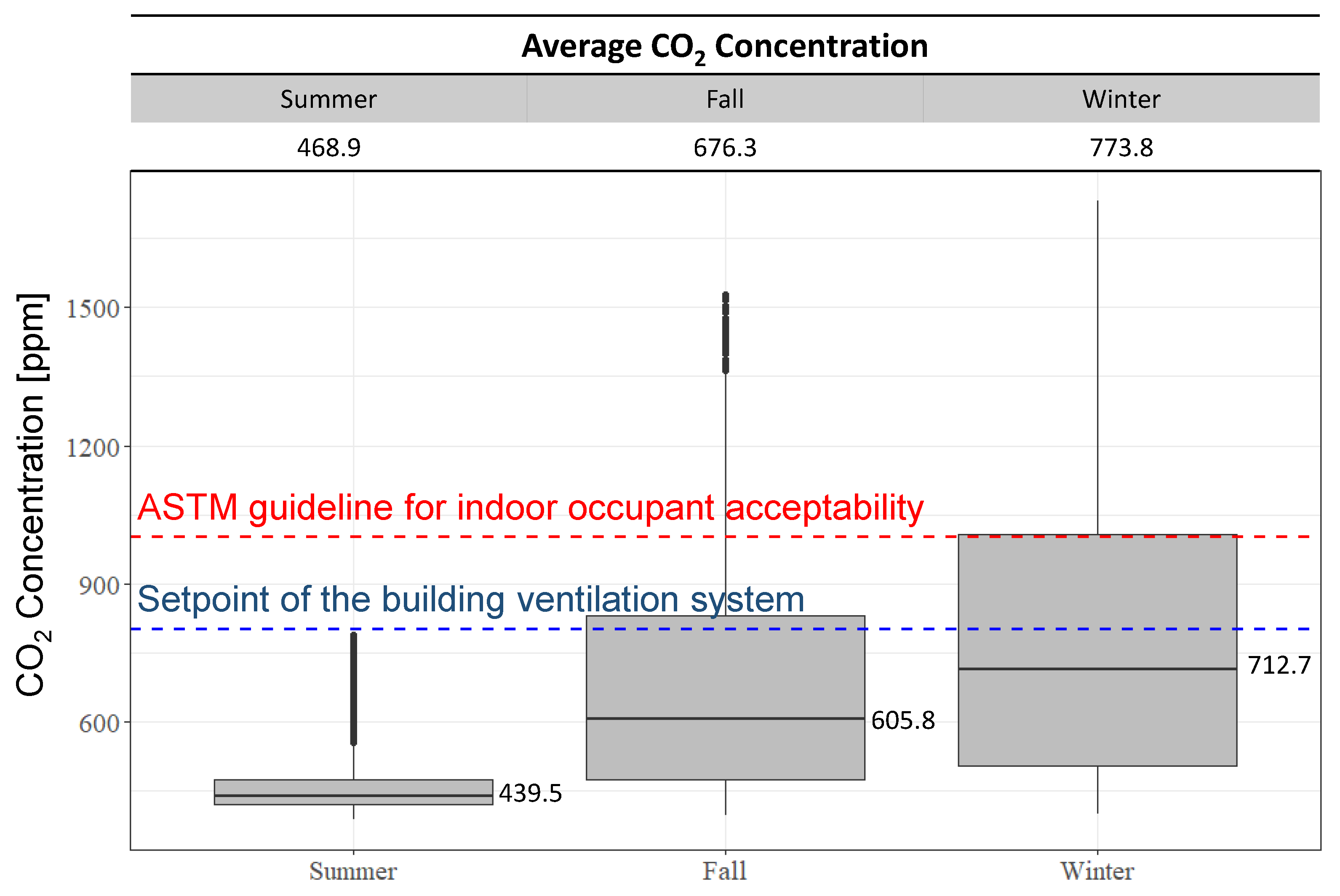The width and height of the screenshot is (1340, 896).
Task: Click the 600 y-axis tick label
Action: tap(98, 723)
